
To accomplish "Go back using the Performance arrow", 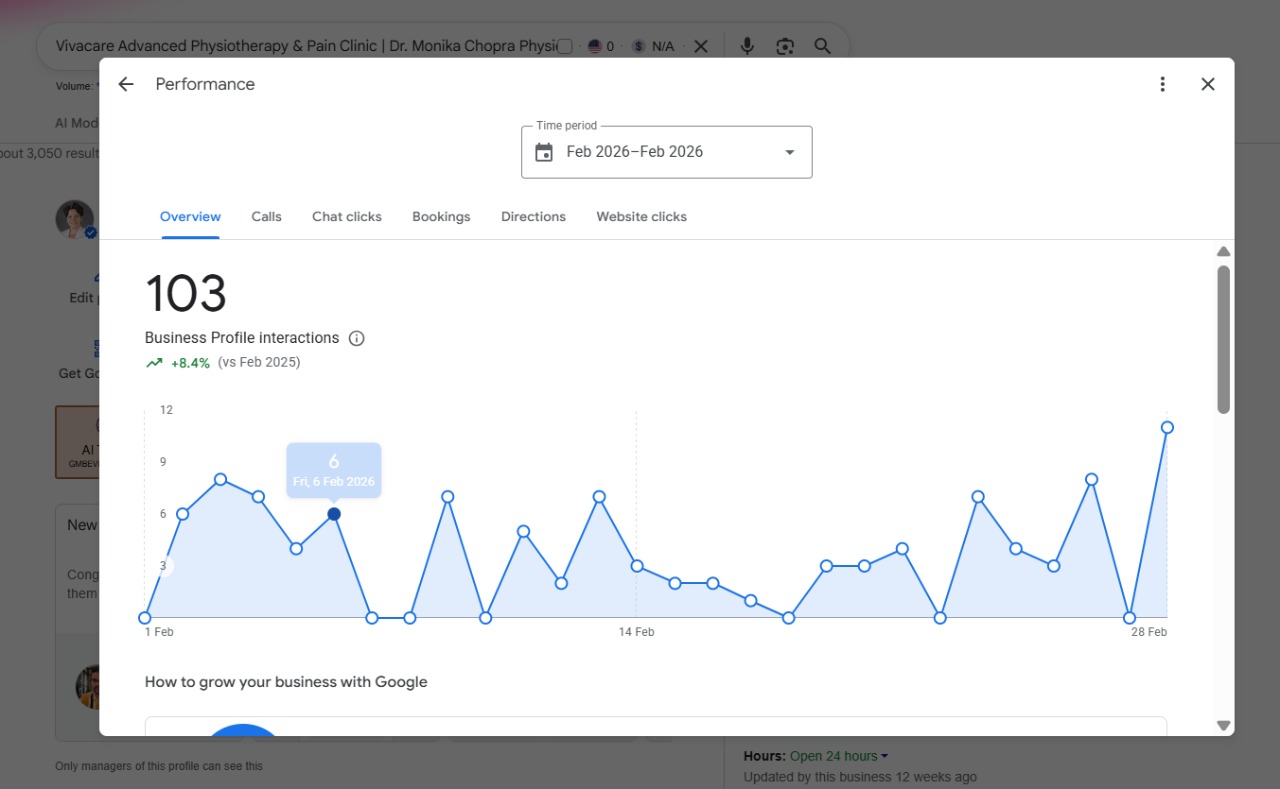I will 126,84.
